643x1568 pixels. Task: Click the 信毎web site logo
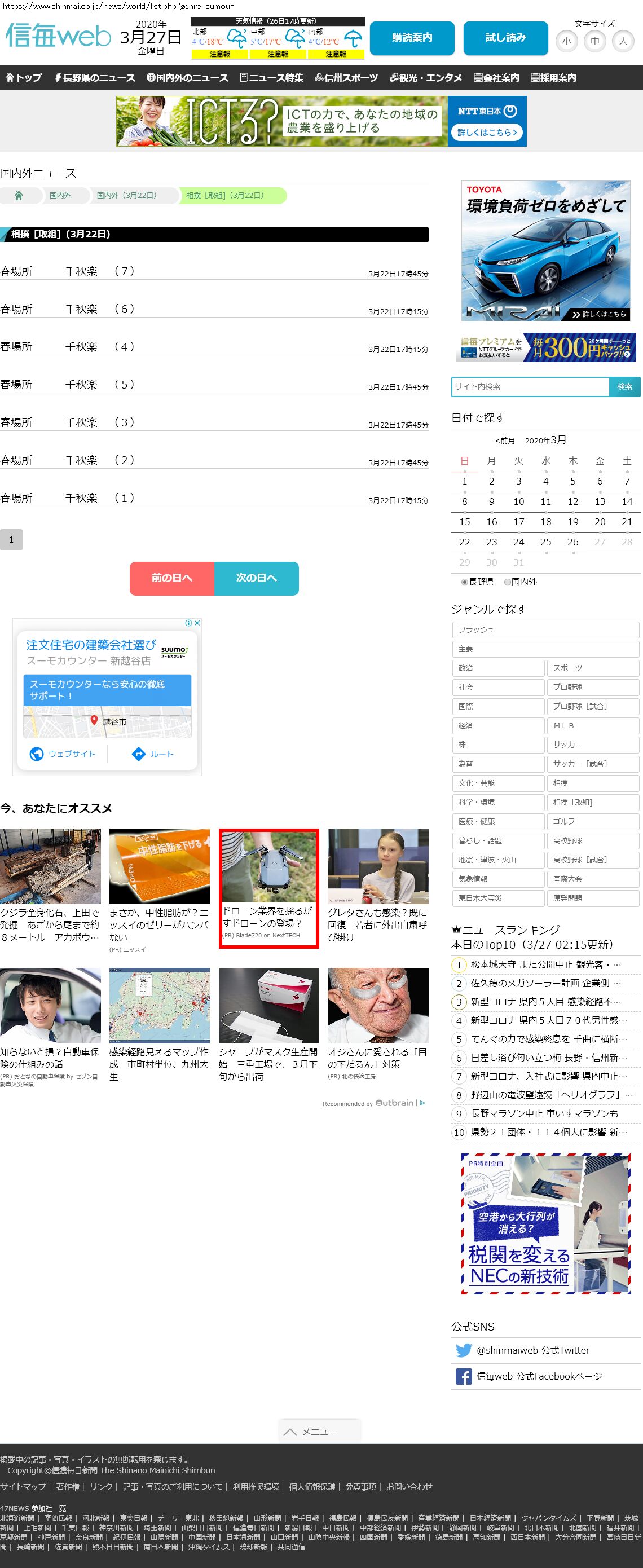(x=59, y=37)
